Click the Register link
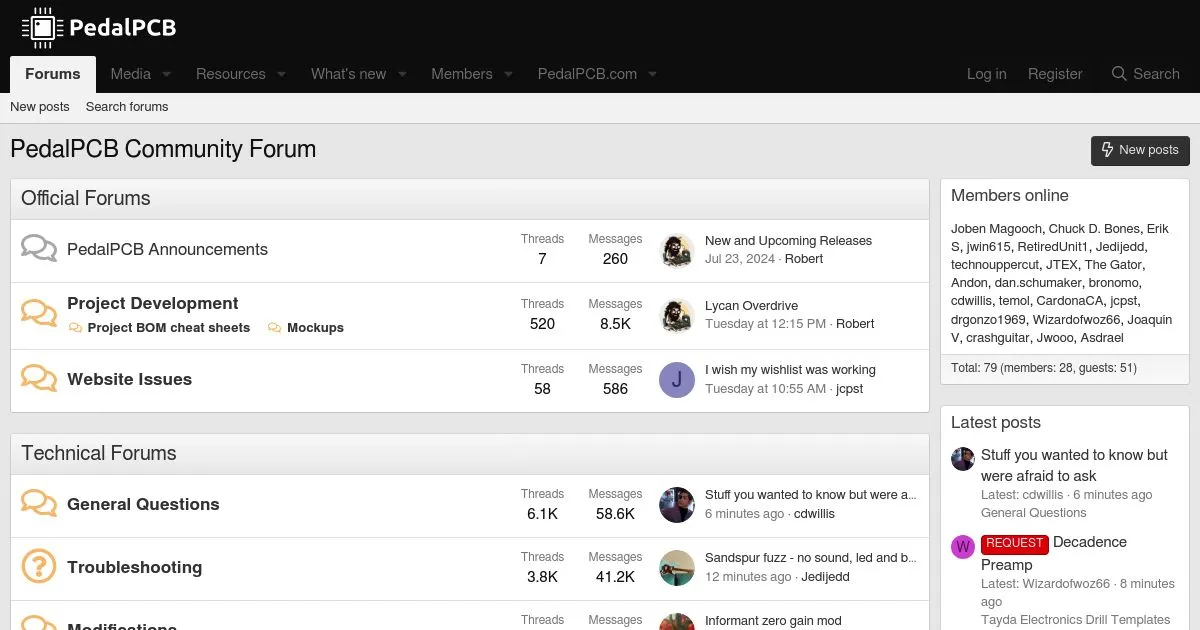 (1055, 74)
